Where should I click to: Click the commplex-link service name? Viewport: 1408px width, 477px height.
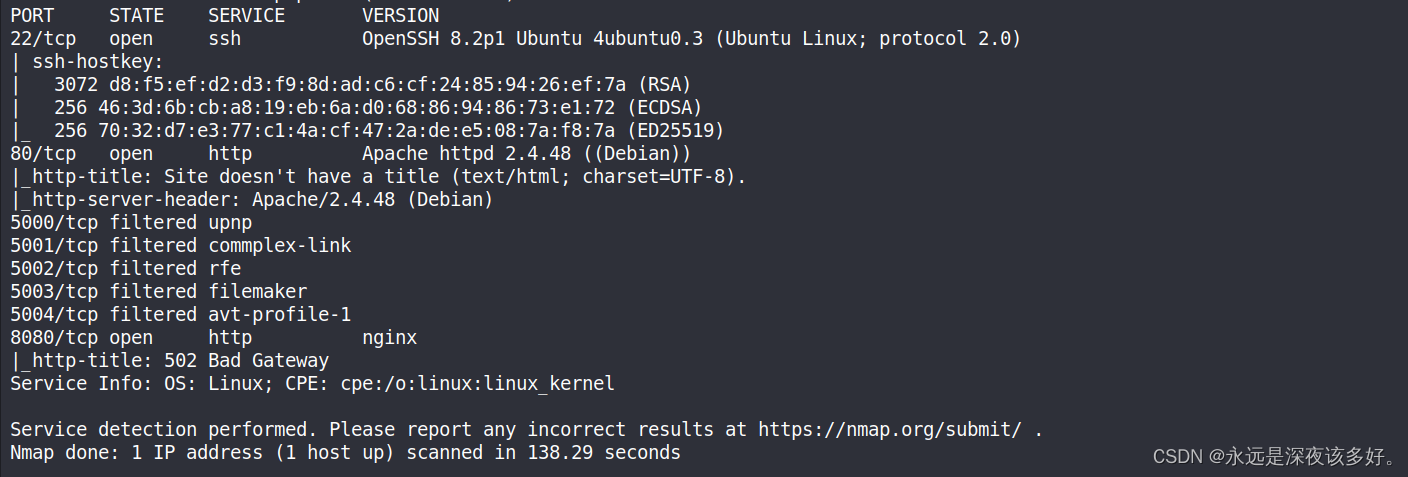click(x=279, y=245)
